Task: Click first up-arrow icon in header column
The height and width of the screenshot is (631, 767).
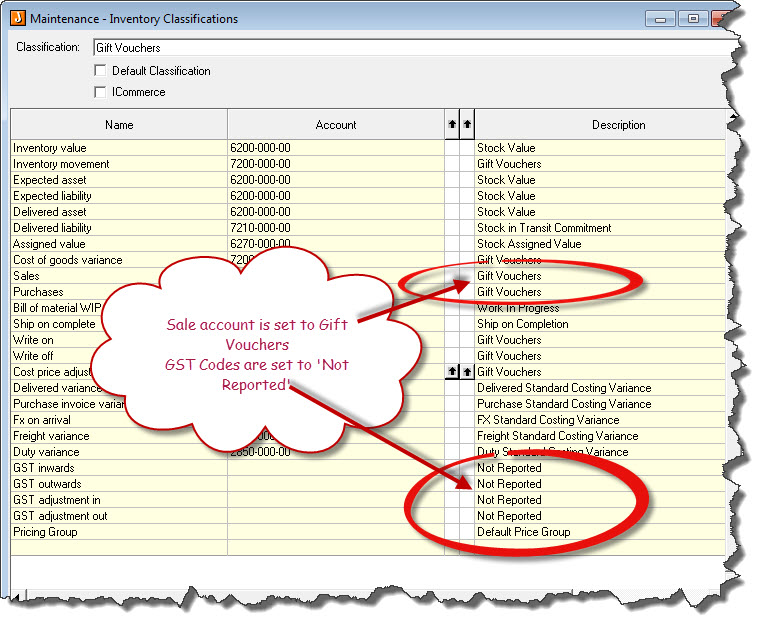Action: point(452,124)
